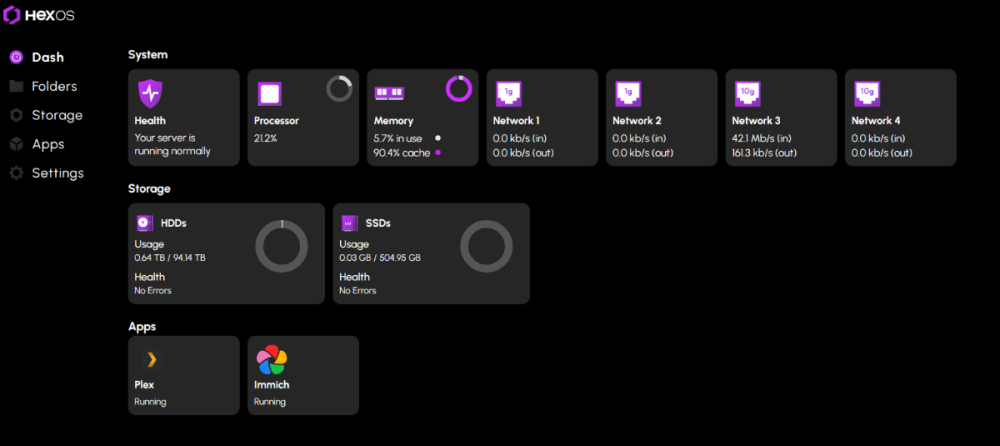The height and width of the screenshot is (446, 1000).
Task: Open the Dash sidebar item
Action: pos(46,57)
